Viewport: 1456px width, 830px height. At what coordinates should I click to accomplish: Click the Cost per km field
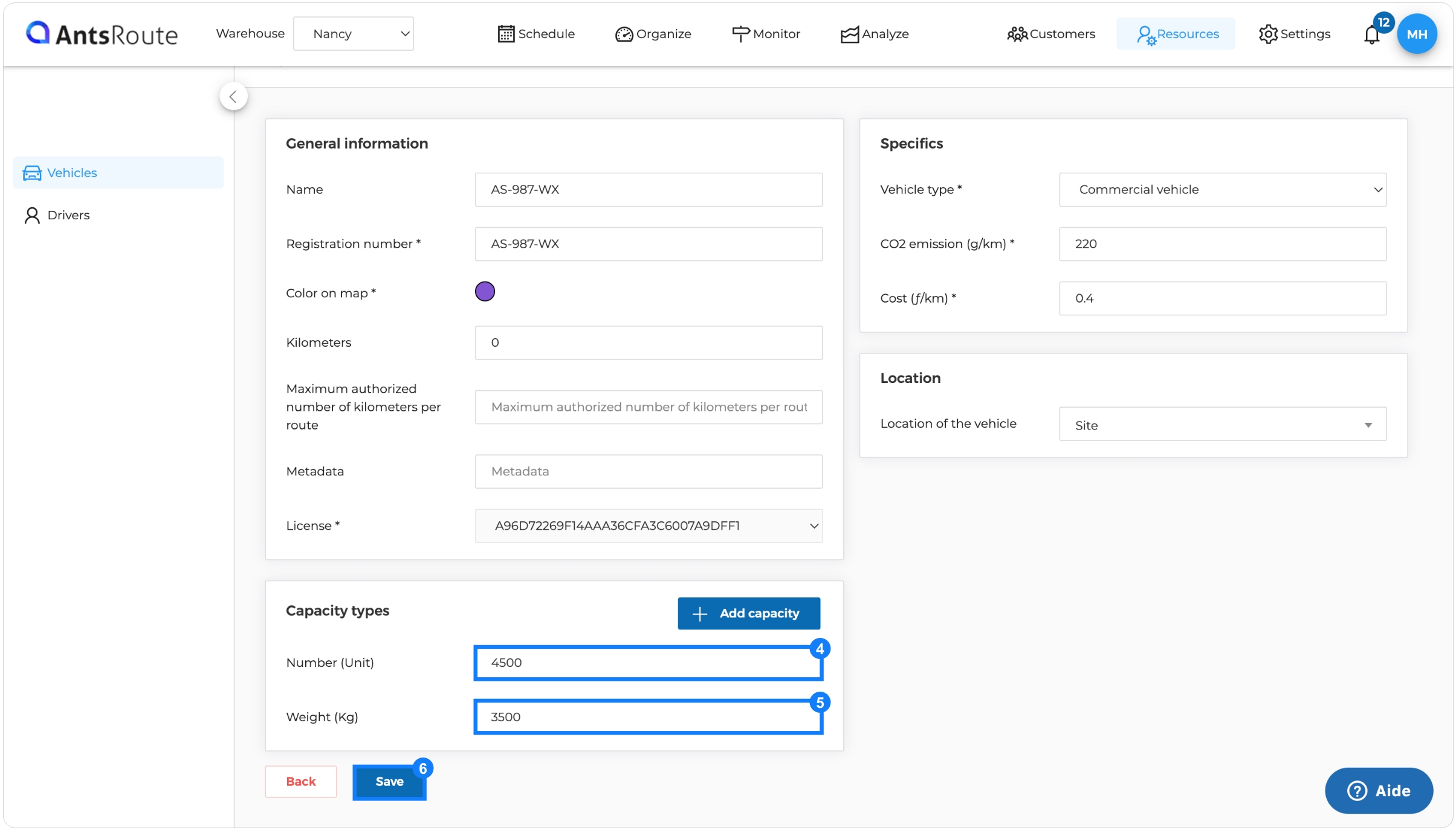click(x=1222, y=298)
